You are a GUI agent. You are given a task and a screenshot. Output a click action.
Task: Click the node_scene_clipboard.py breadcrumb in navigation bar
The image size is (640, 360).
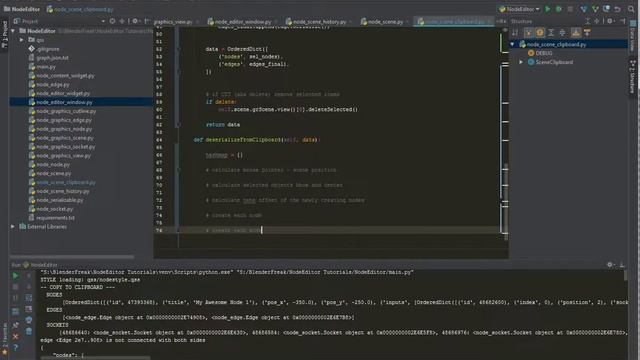80,9
